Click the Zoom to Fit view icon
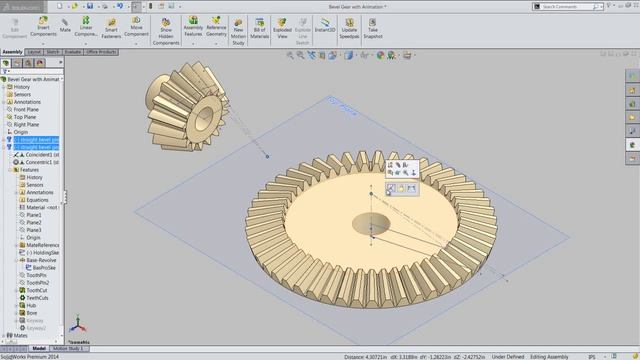Image resolution: width=640 pixels, height=360 pixels. (290, 55)
